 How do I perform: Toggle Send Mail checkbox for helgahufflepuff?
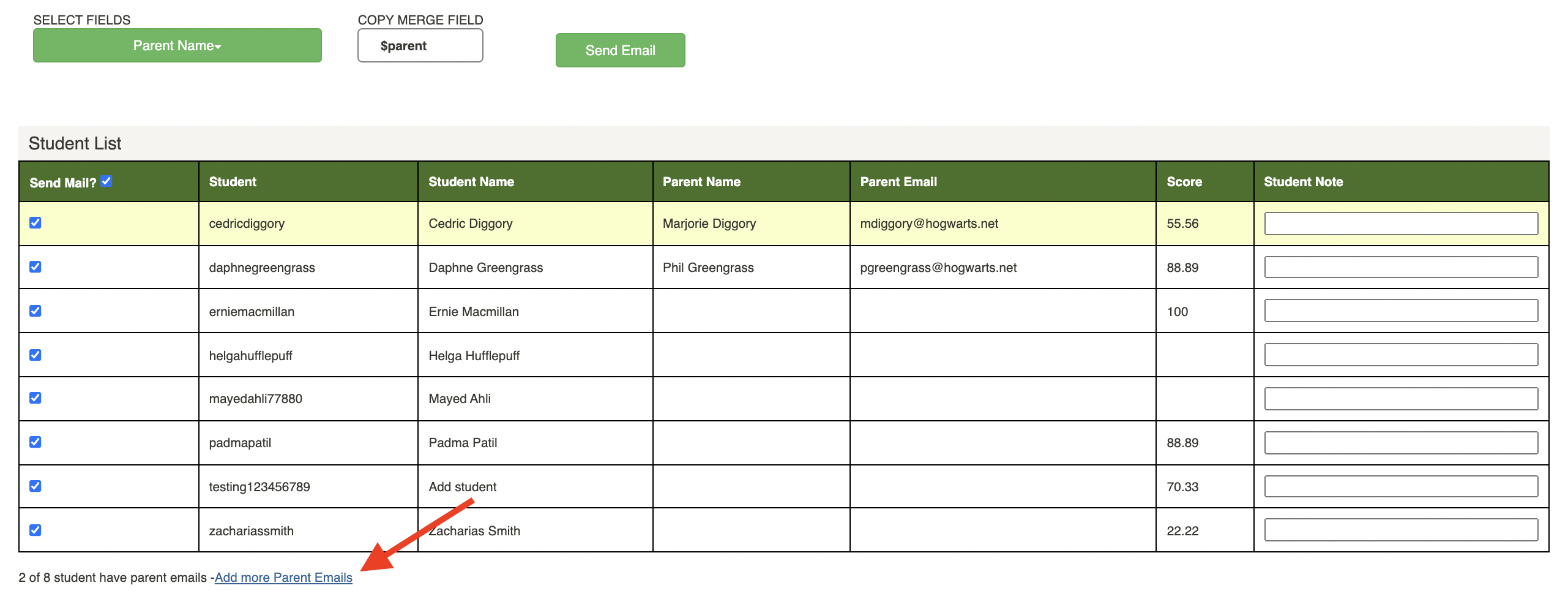[35, 355]
